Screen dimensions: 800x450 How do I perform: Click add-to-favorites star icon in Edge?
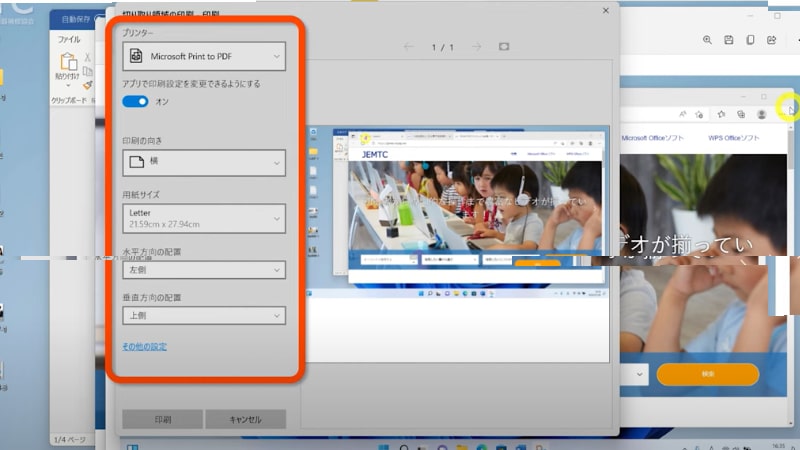point(699,114)
